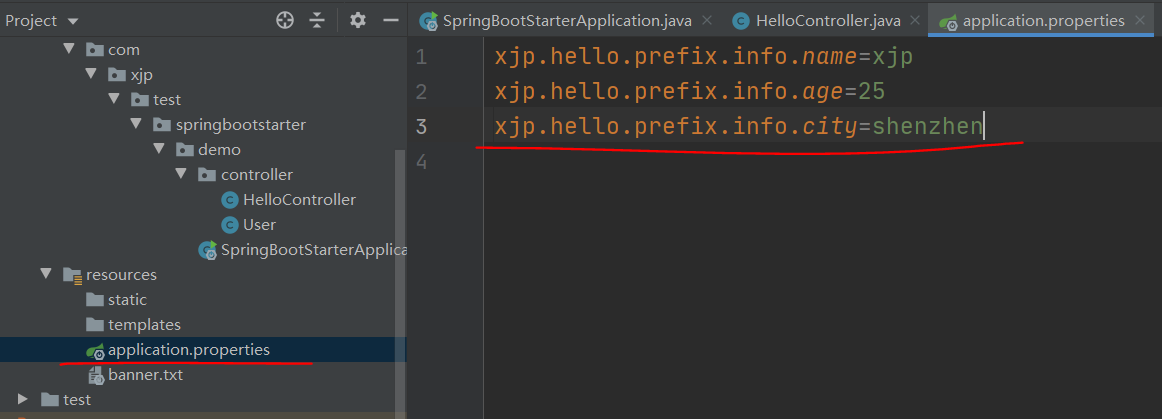Image resolution: width=1162 pixels, height=419 pixels.
Task: Click the templates folder icon
Action: click(x=95, y=325)
